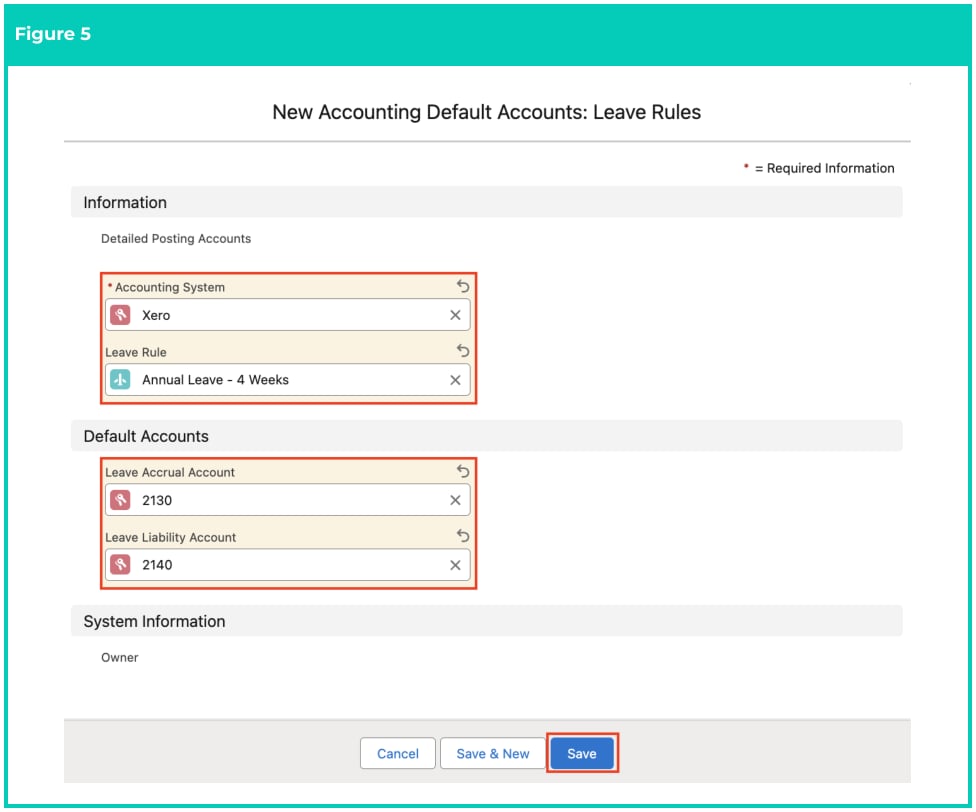Screen dimensions: 976x812
Task: Click the Detailed Posting Accounts text
Action: point(176,239)
